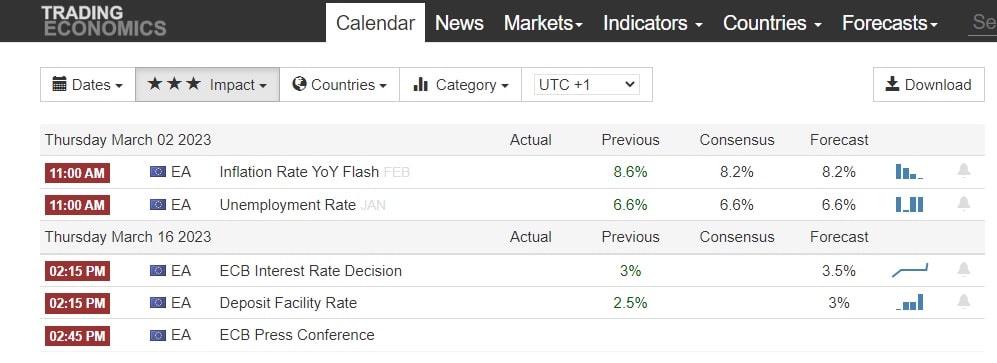
Task: Expand the Dates filter dropdown
Action: click(x=88, y=85)
